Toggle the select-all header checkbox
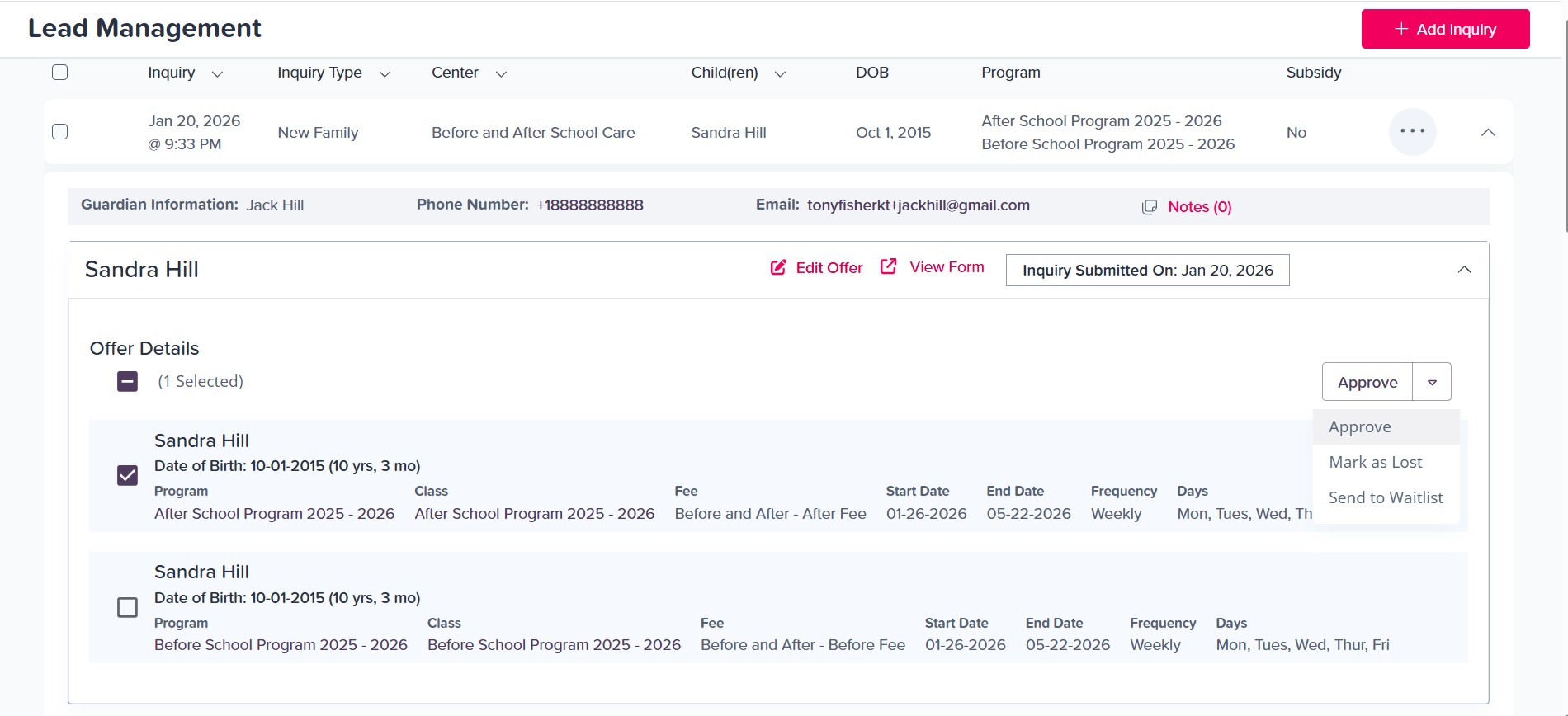Image resolution: width=1568 pixels, height=716 pixels. tap(60, 73)
